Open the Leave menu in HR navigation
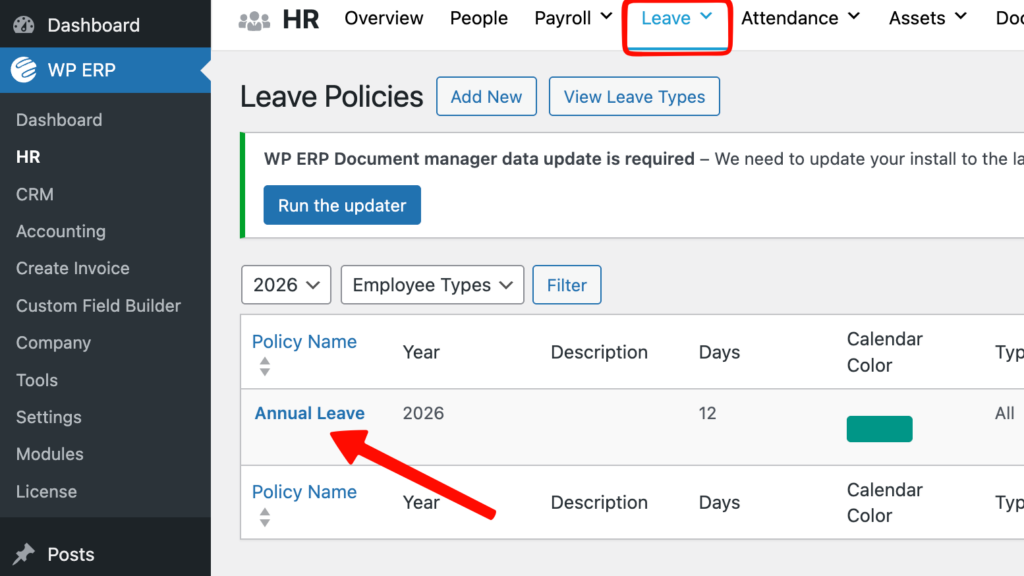1024x576 pixels. point(677,18)
